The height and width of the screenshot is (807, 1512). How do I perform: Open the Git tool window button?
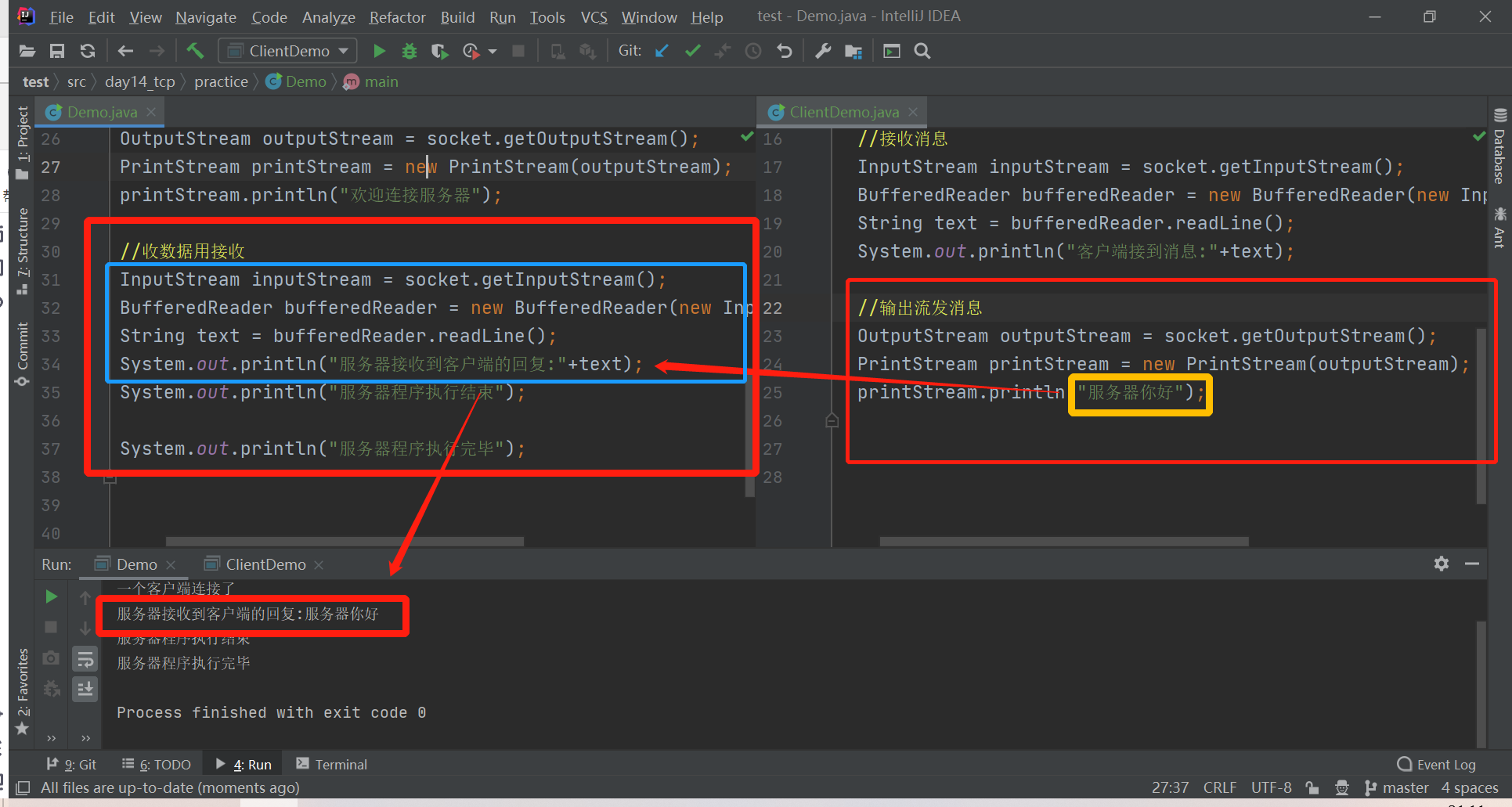72,764
